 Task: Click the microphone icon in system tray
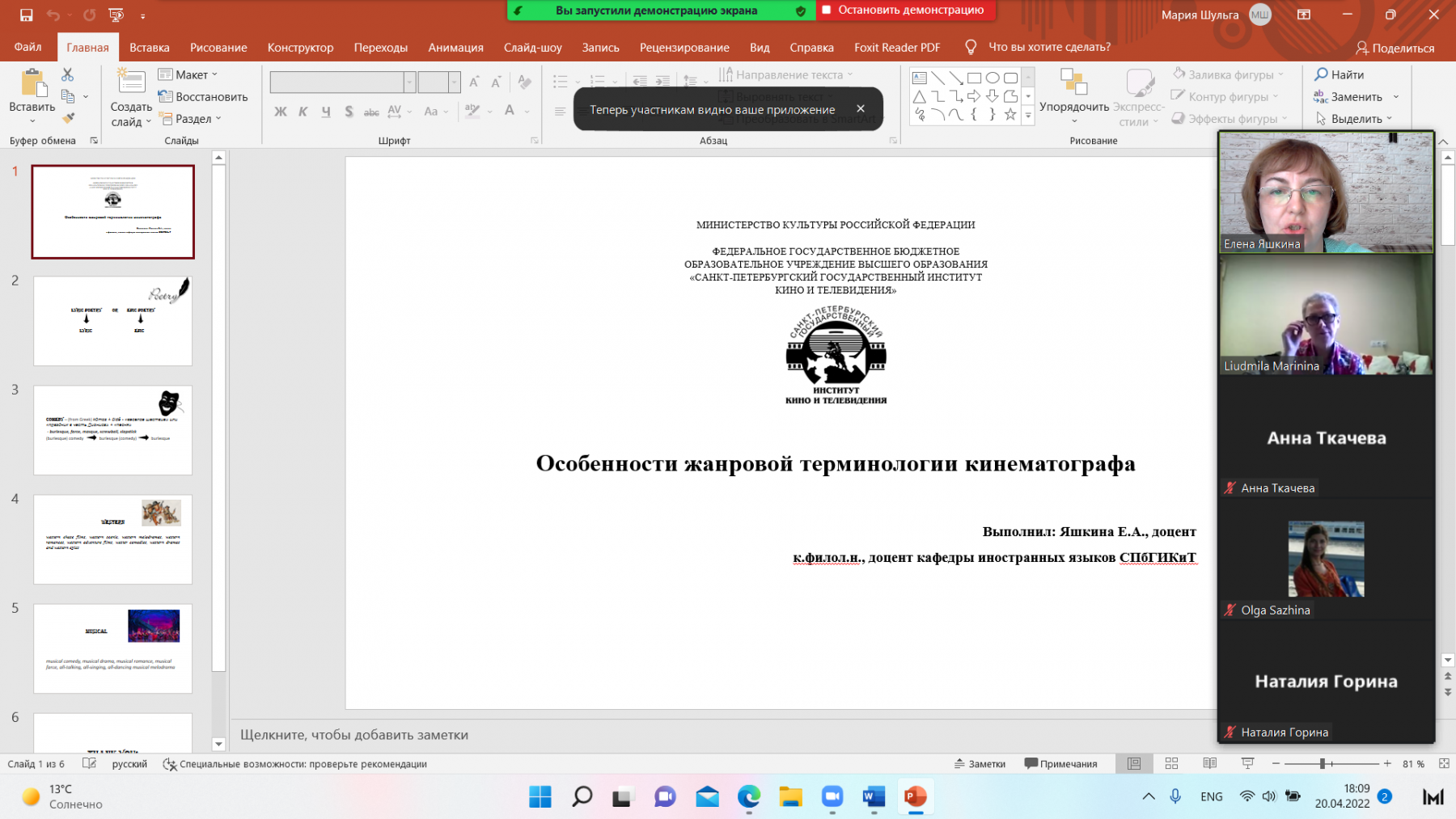(x=1175, y=796)
